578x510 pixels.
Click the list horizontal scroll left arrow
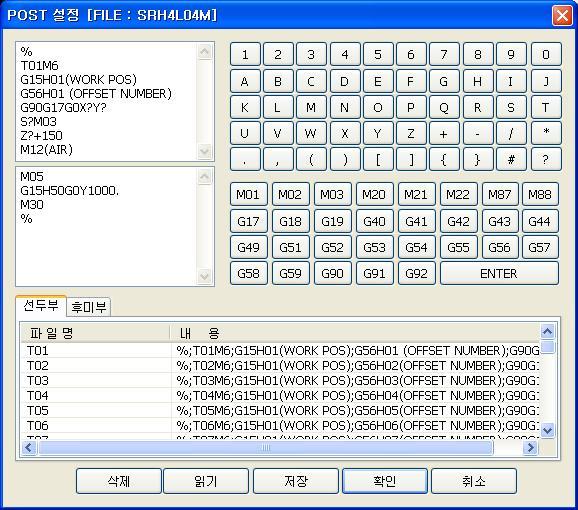coord(29,448)
